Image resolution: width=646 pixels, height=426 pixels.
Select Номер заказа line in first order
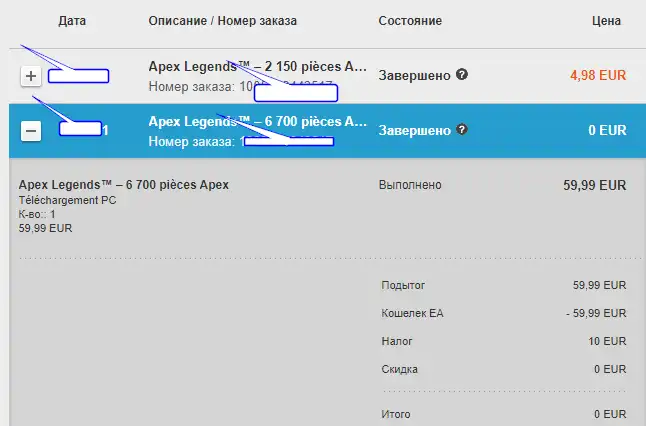(x=243, y=87)
